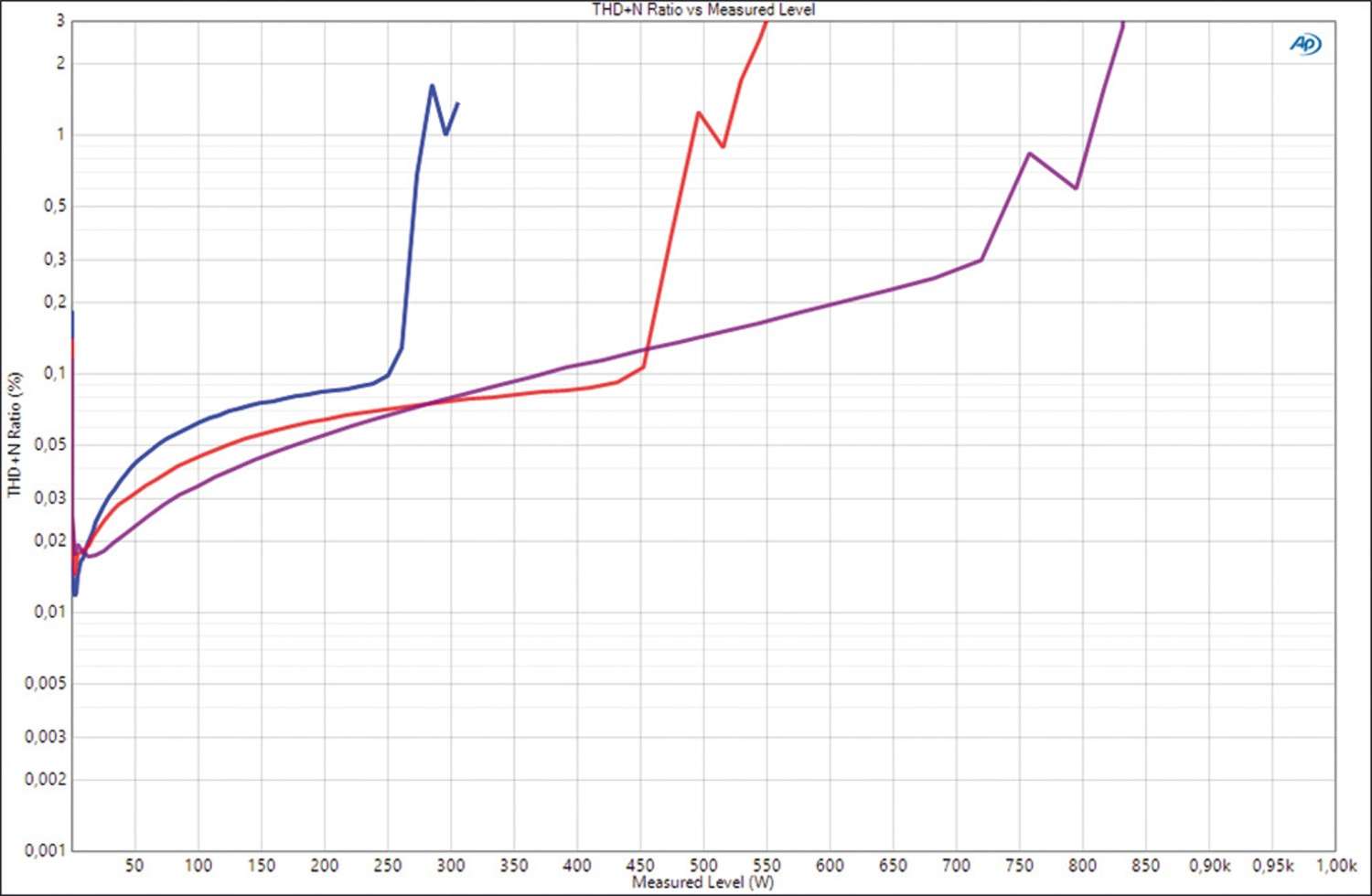Select the purple trace at its first peak
Image resolution: width=1372 pixels, height=896 pixels.
[x=1030, y=154]
